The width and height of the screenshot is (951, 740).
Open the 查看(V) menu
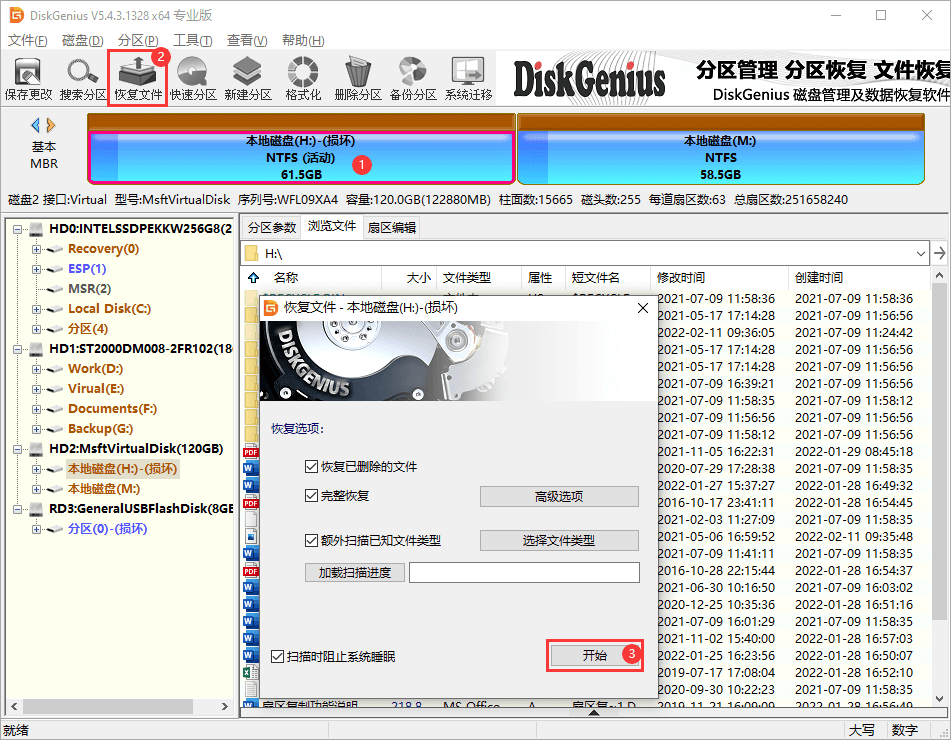[x=247, y=41]
